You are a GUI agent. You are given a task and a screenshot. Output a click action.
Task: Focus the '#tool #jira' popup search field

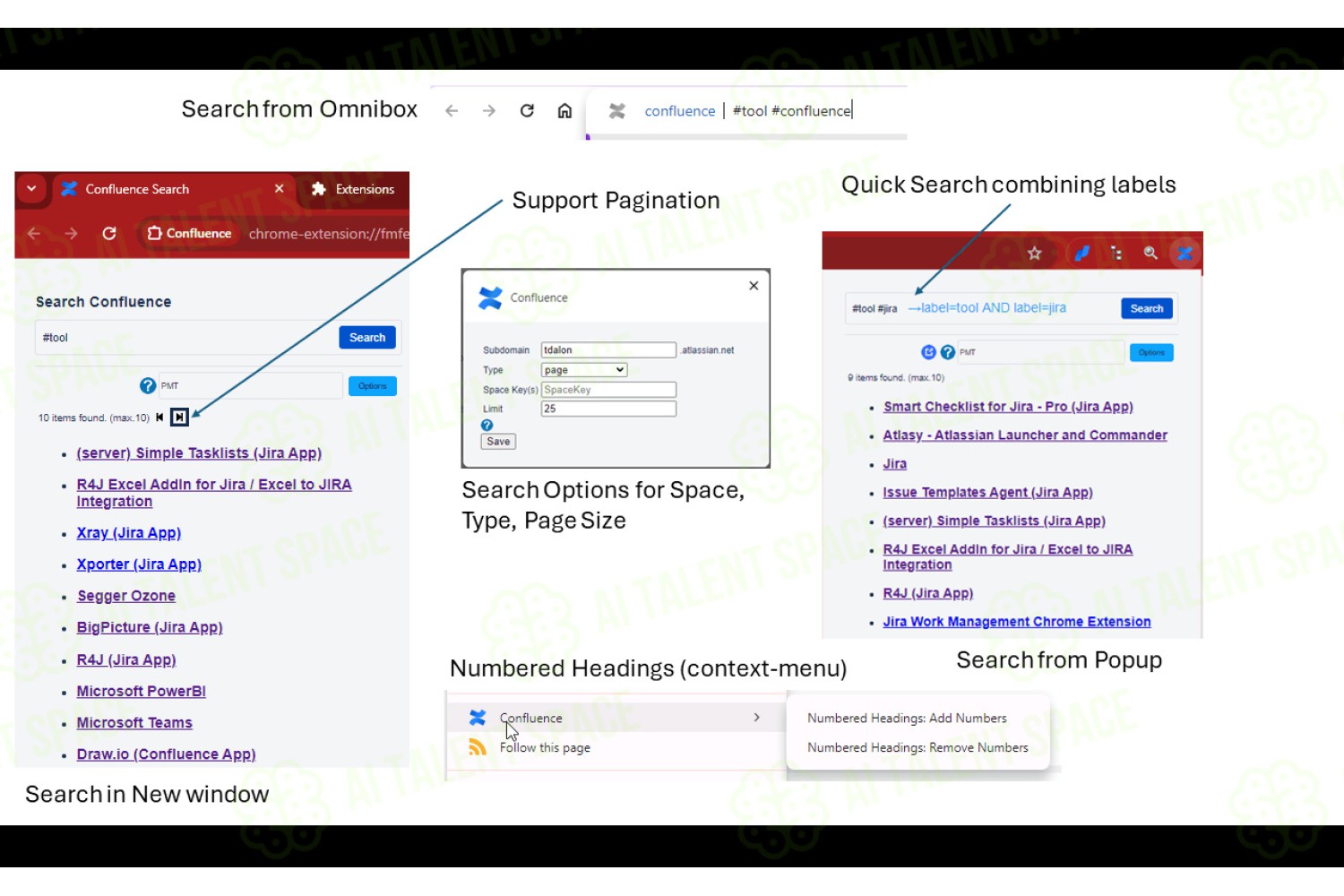click(x=983, y=308)
